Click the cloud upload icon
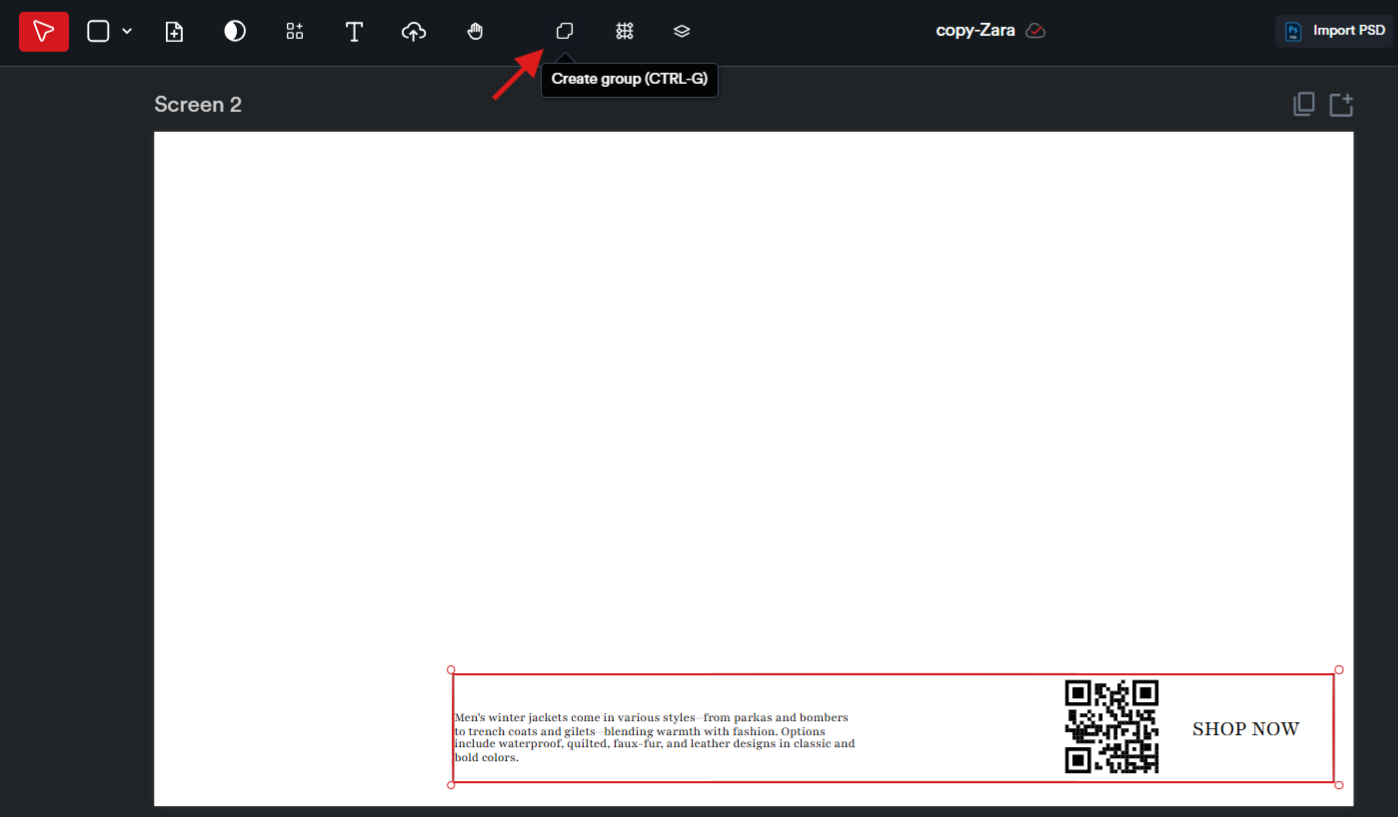Screen dimensions: 1398x817 pyautogui.click(x=414, y=32)
